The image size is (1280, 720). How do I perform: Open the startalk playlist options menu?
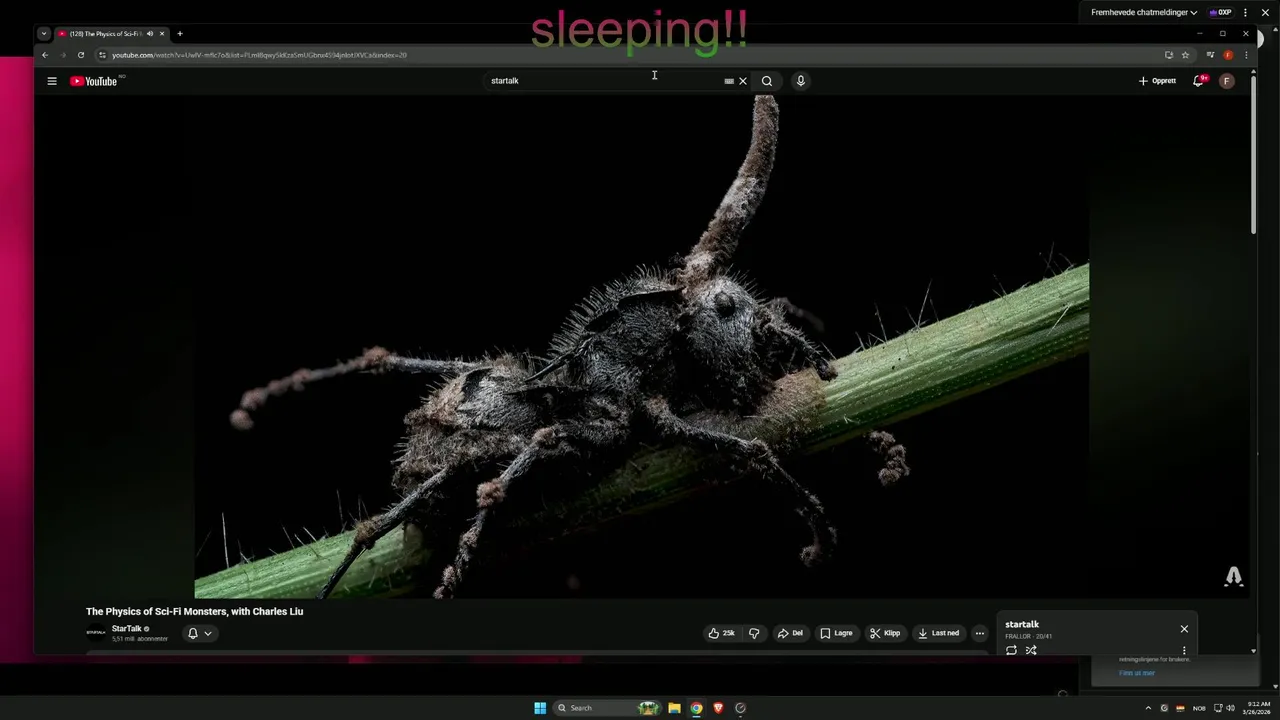pyautogui.click(x=1184, y=651)
